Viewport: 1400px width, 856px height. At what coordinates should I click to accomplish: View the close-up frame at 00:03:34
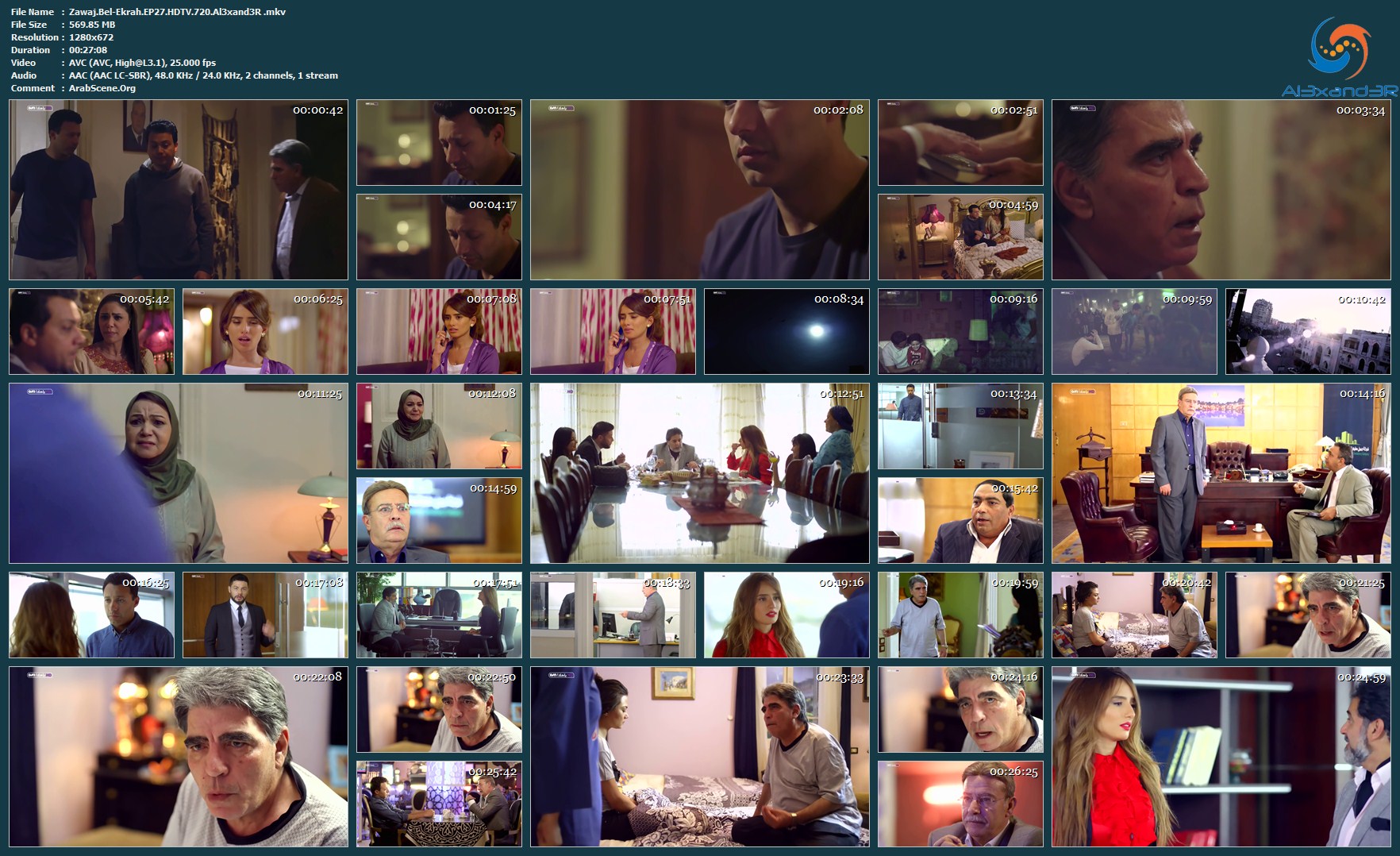pos(1221,190)
